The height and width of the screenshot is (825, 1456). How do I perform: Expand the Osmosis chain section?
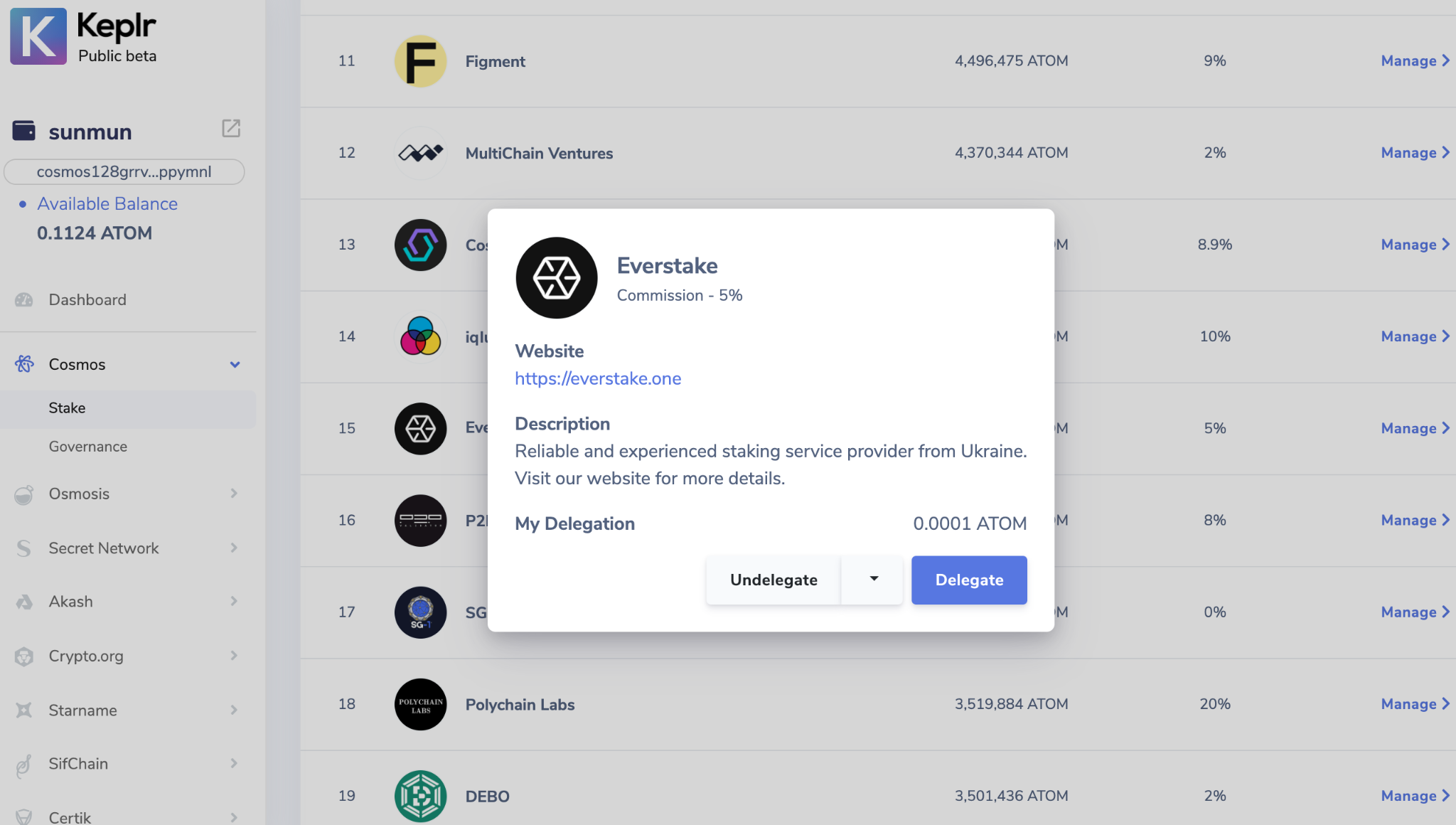[x=234, y=493]
